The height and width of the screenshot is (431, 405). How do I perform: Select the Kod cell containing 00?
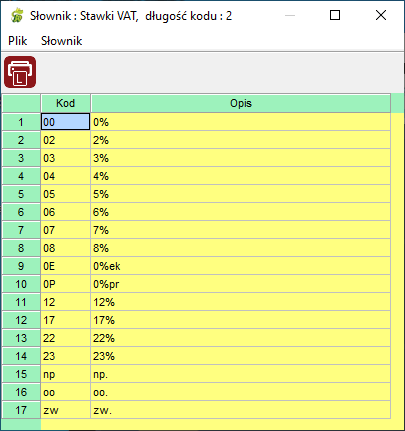(x=66, y=122)
